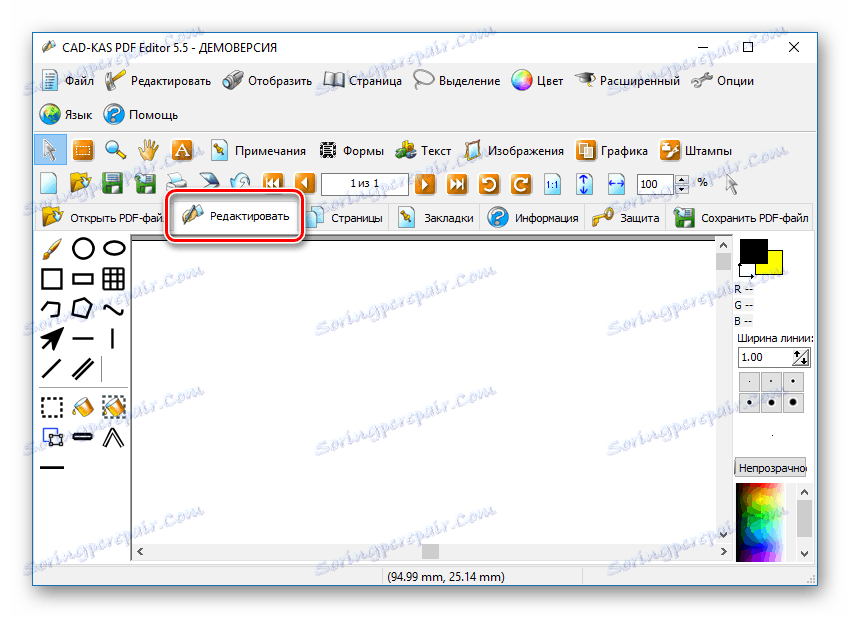Fit page width icon
This screenshot has height=618, width=850.
coord(616,184)
